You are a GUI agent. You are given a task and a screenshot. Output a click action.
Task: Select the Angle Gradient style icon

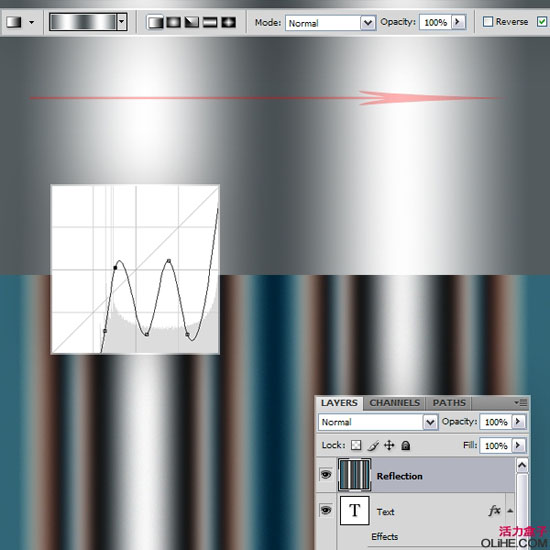pos(192,22)
